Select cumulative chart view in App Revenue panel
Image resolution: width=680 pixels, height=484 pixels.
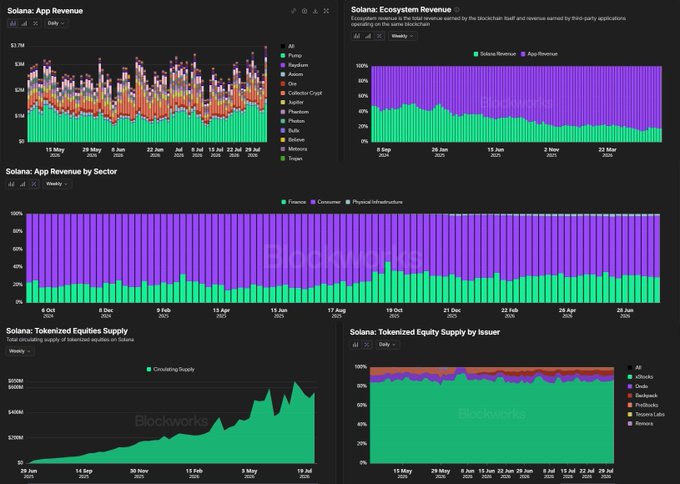point(24,23)
